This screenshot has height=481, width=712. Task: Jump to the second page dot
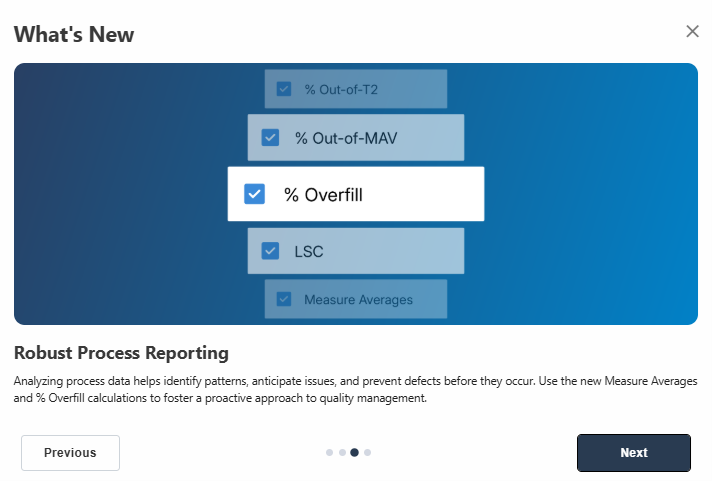point(342,453)
